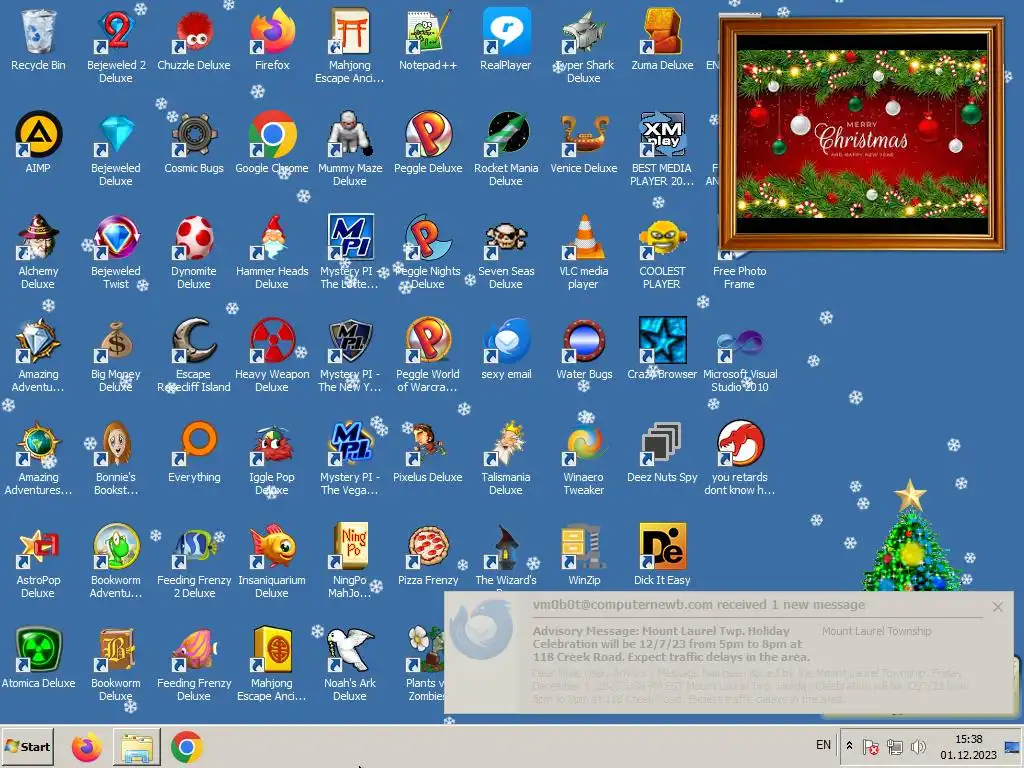Launch Rocket Mania Deluxe shortcut
The height and width of the screenshot is (768, 1024).
click(505, 134)
